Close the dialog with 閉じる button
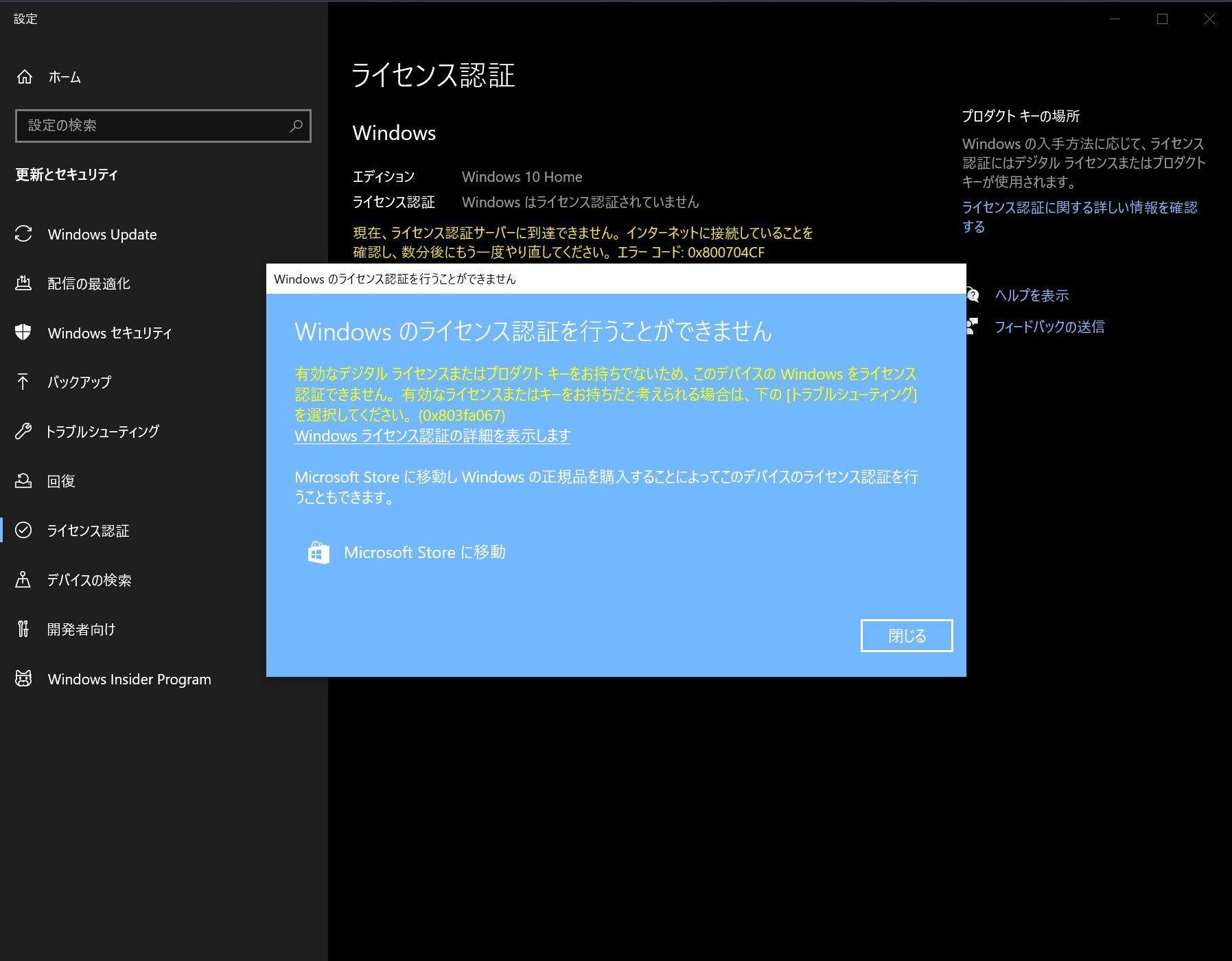1232x961 pixels. pyautogui.click(x=907, y=636)
